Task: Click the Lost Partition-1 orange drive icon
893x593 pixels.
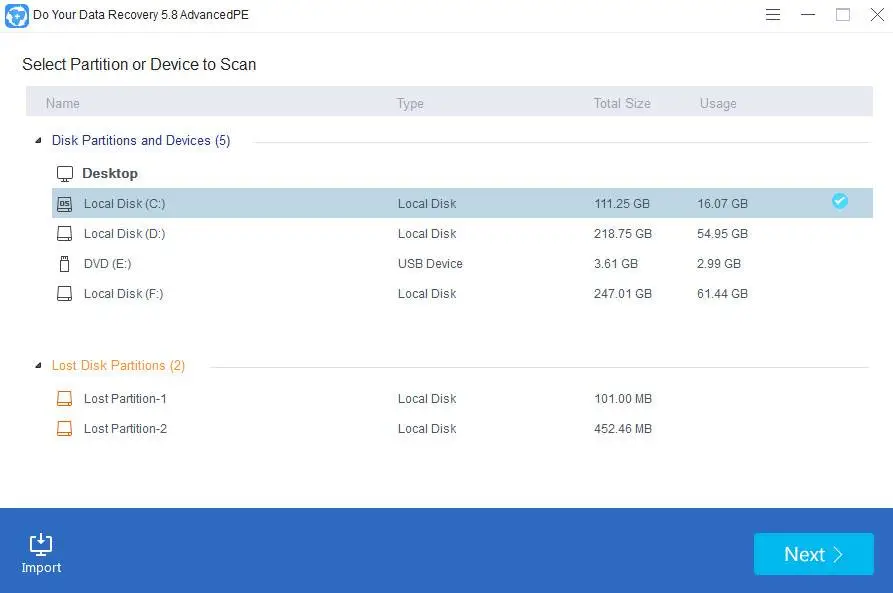Action: [64, 399]
